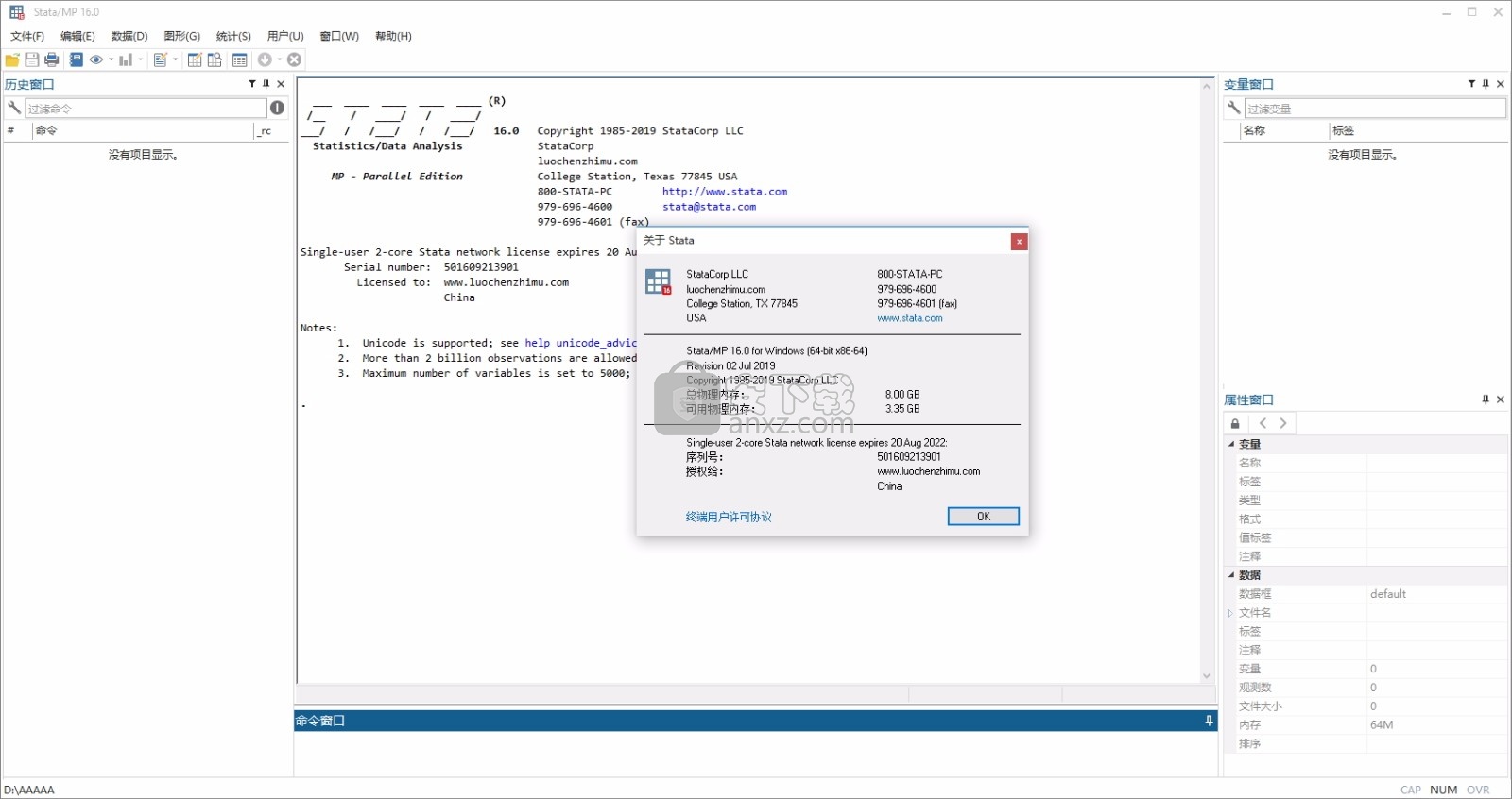The width and height of the screenshot is (1512, 799).
Task: Toggle the exclamation error-filter icon
Action: click(277, 108)
